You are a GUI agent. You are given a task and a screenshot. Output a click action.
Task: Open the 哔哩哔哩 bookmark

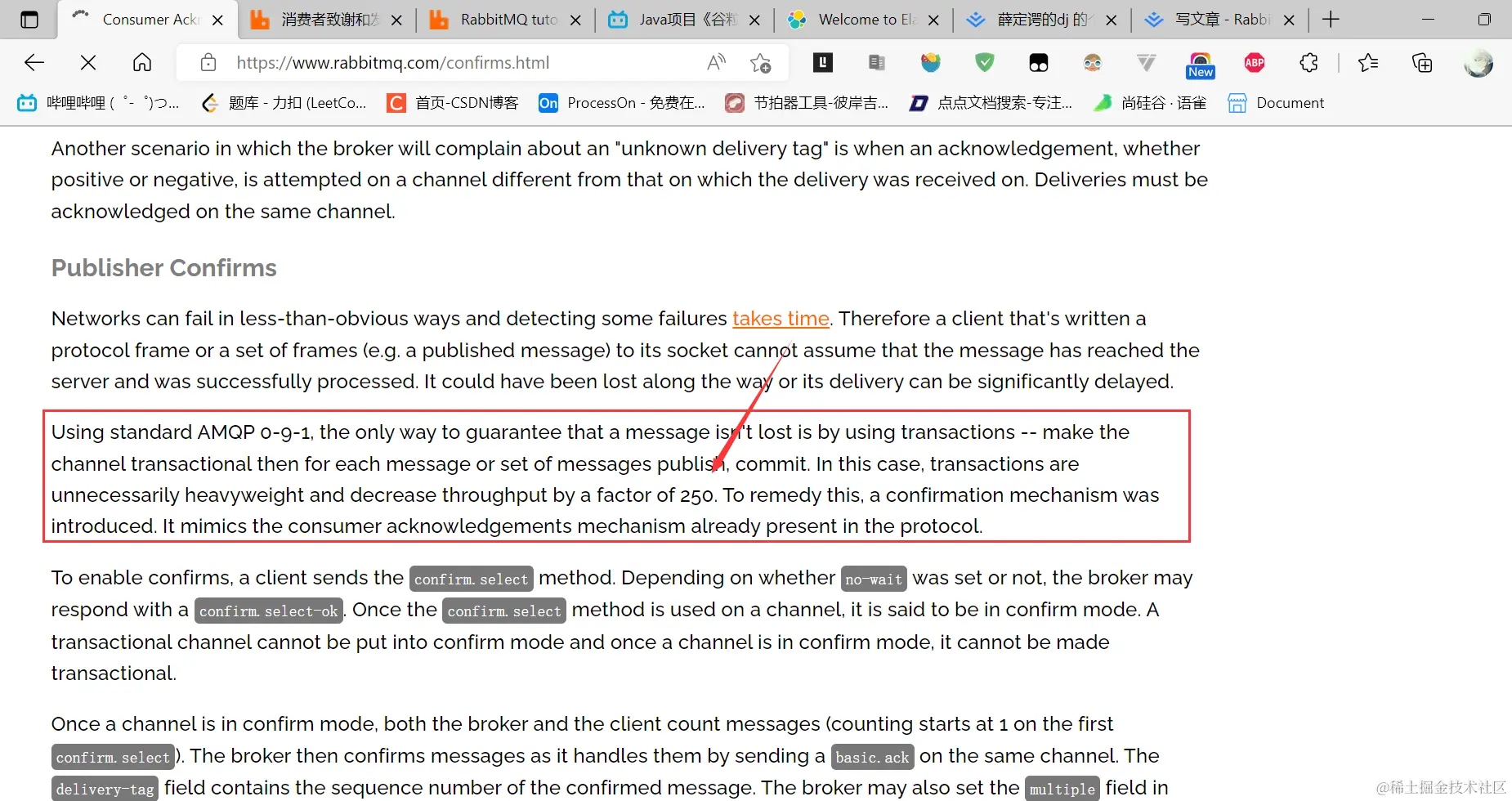[98, 103]
